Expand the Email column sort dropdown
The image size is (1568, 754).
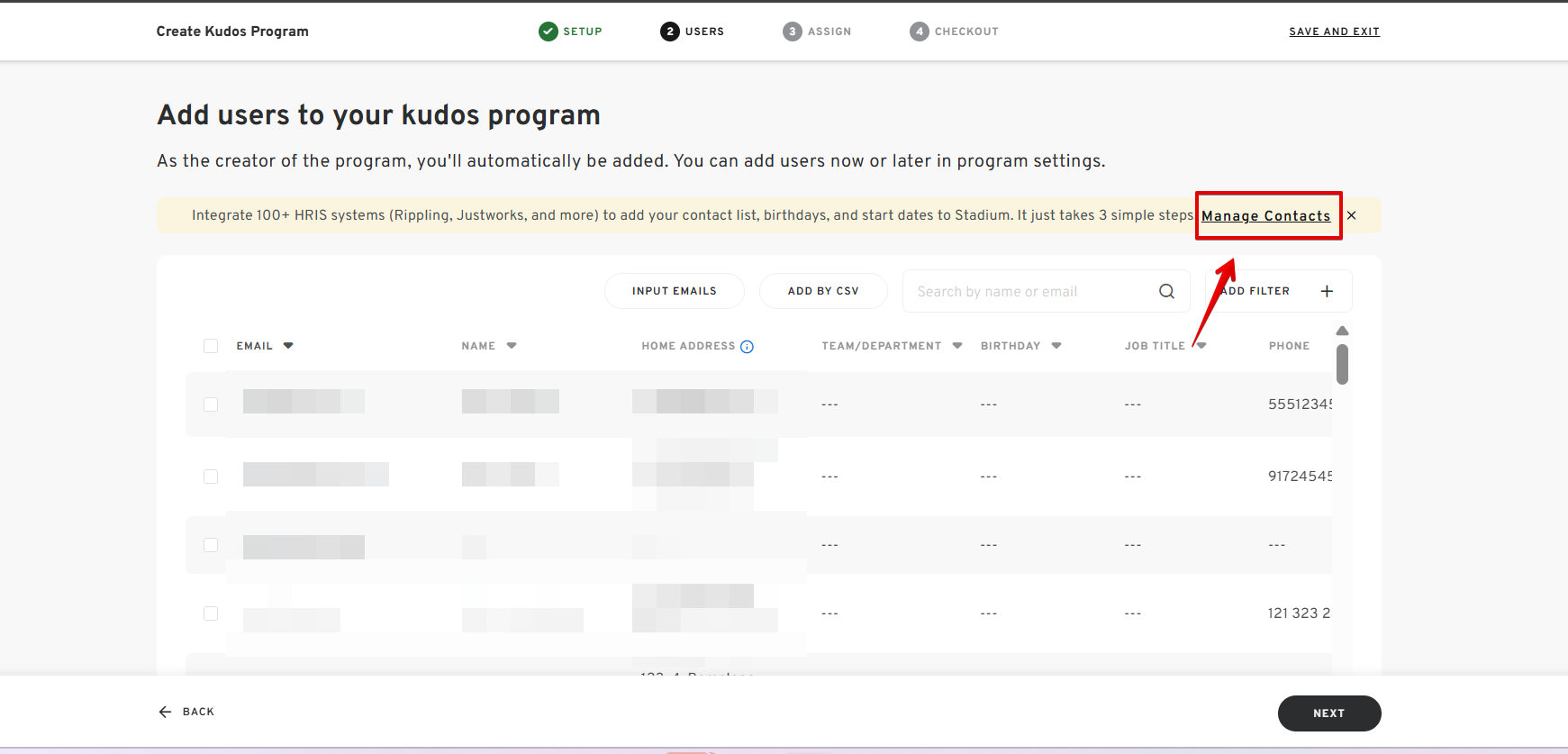[288, 346]
